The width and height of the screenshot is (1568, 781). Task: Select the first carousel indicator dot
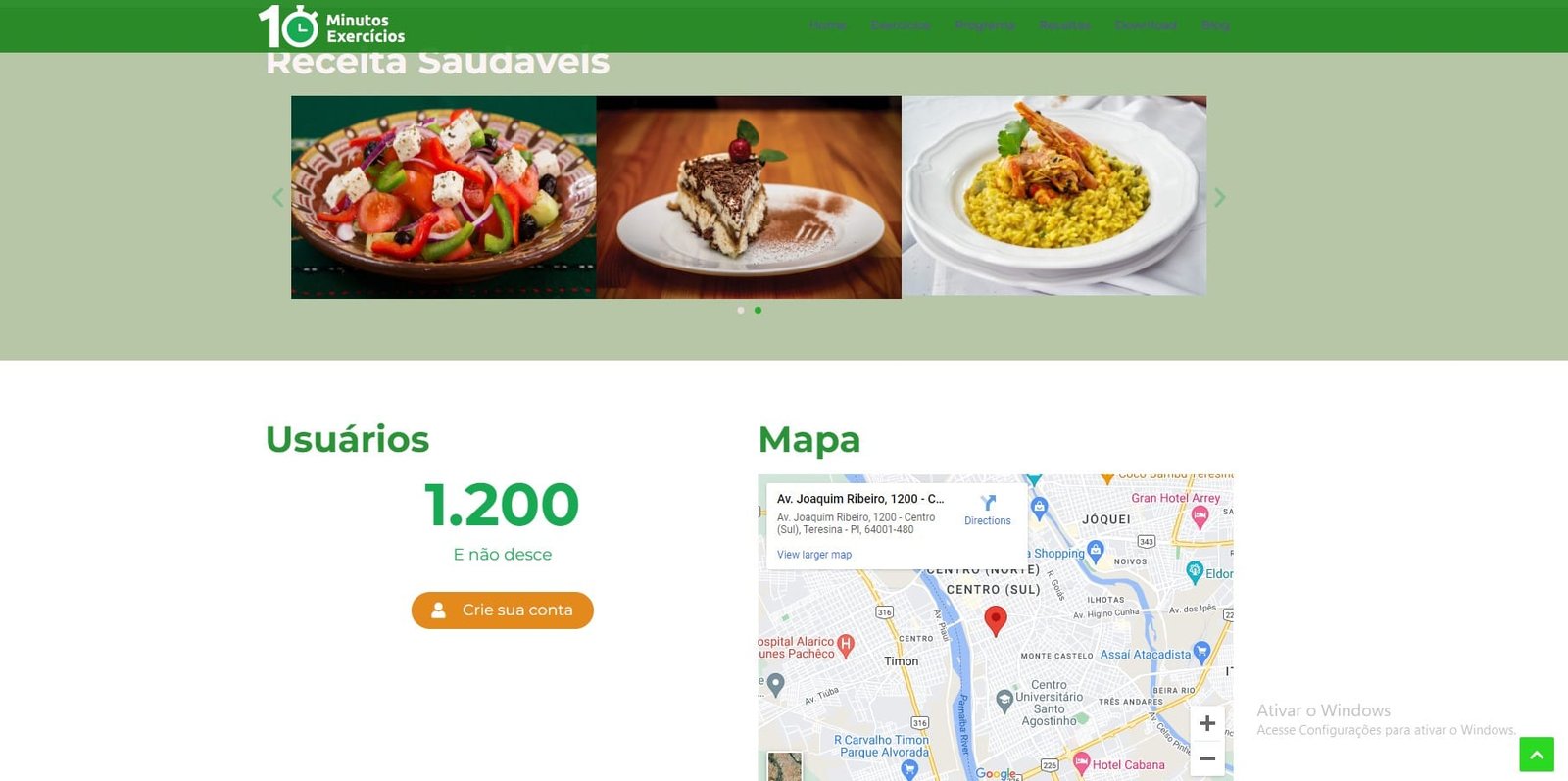(x=741, y=310)
